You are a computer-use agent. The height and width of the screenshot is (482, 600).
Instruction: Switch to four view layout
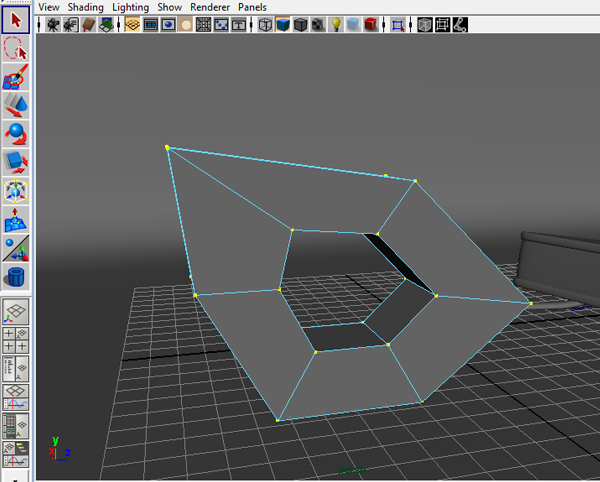(x=15, y=340)
